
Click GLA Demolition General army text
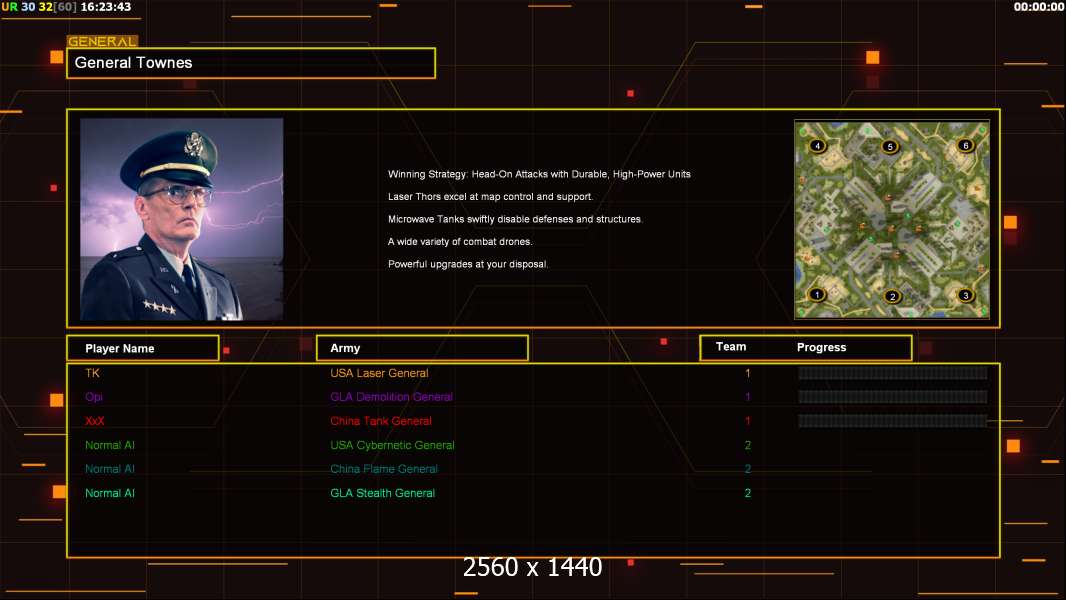tap(392, 397)
